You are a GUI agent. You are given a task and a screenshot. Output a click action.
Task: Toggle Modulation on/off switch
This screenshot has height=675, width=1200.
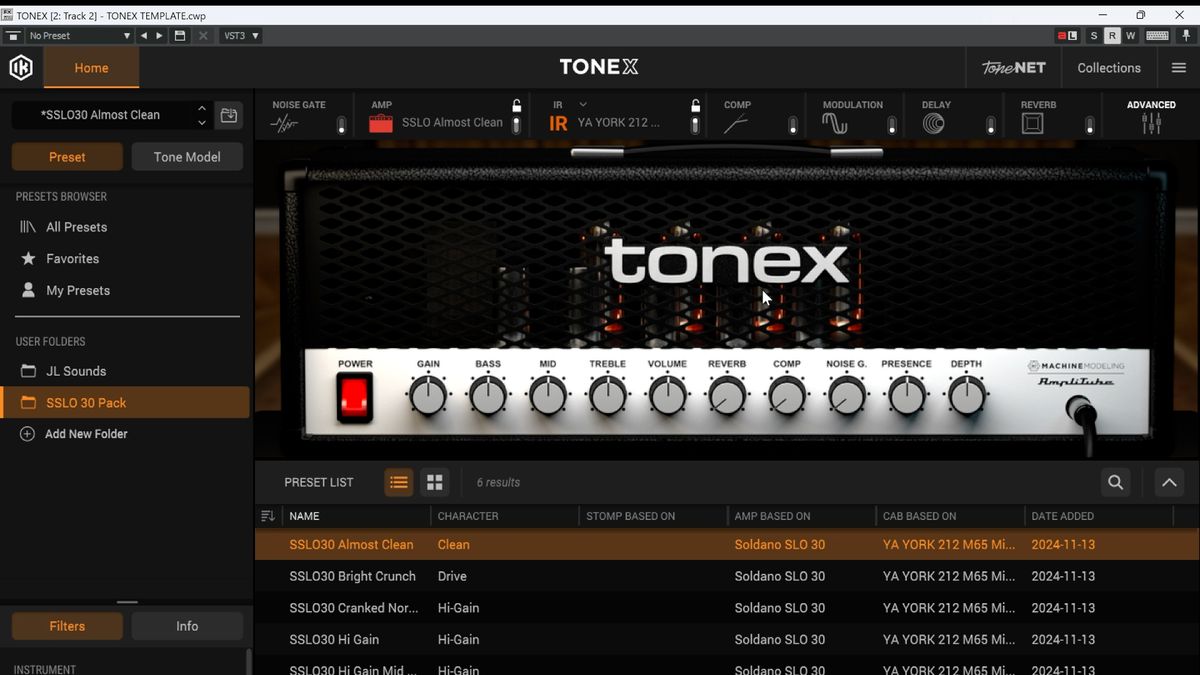click(892, 125)
